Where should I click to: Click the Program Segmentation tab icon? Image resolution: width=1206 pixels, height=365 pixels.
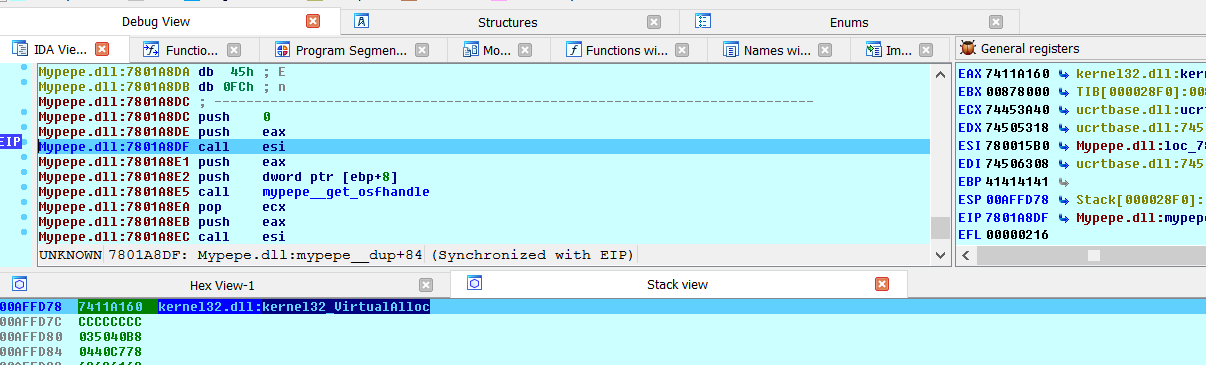[x=282, y=49]
